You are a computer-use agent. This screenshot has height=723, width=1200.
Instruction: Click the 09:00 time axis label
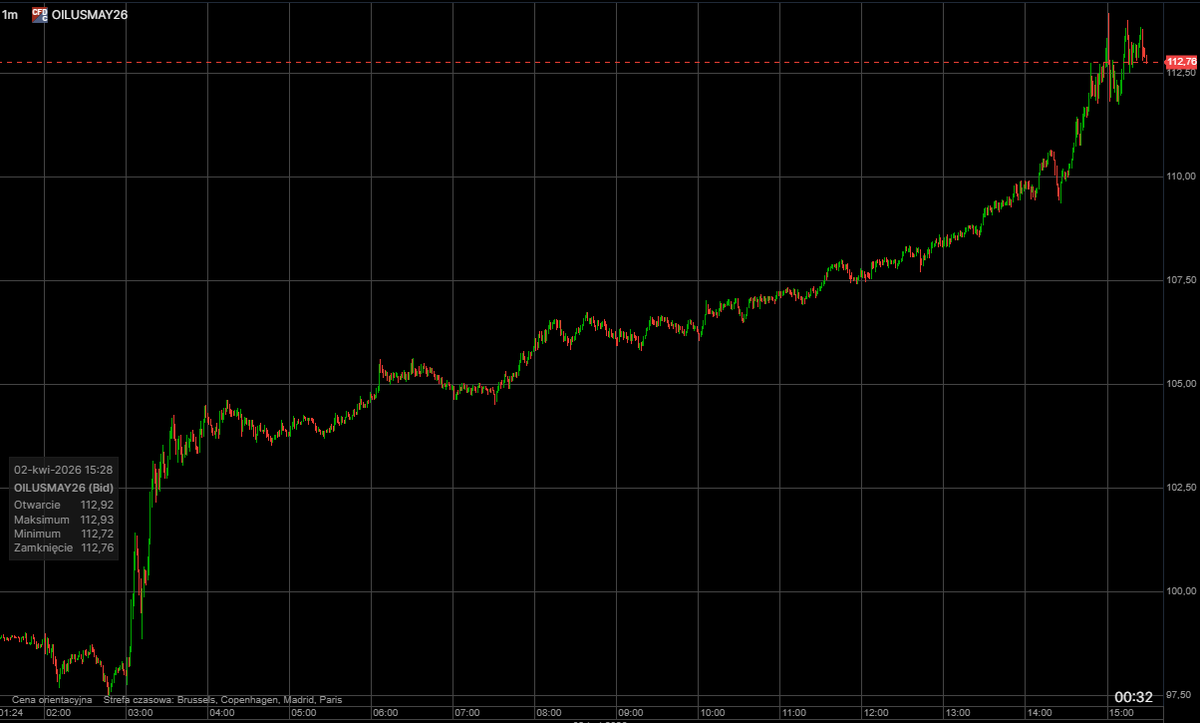click(x=630, y=713)
